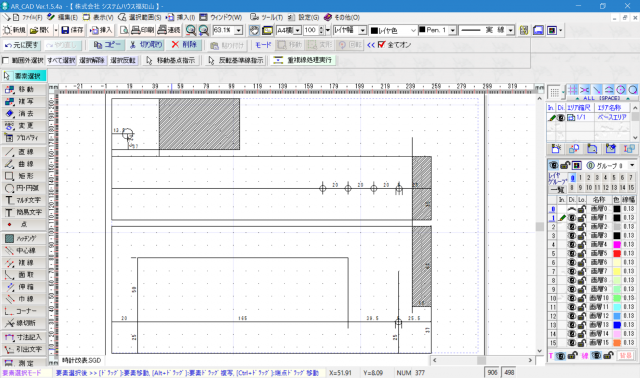The image size is (640, 378).
Task: Open the レイヤ色 color dropdown
Action: pyautogui.click(x=413, y=31)
